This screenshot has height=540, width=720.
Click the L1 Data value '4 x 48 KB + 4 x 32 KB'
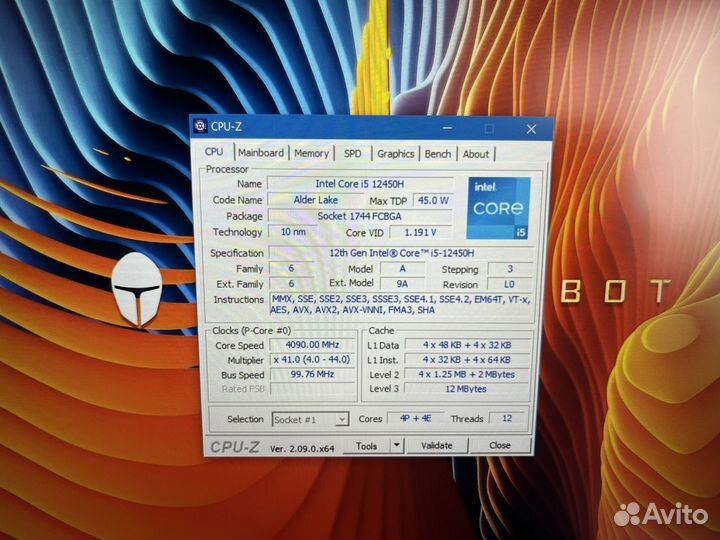click(x=467, y=345)
